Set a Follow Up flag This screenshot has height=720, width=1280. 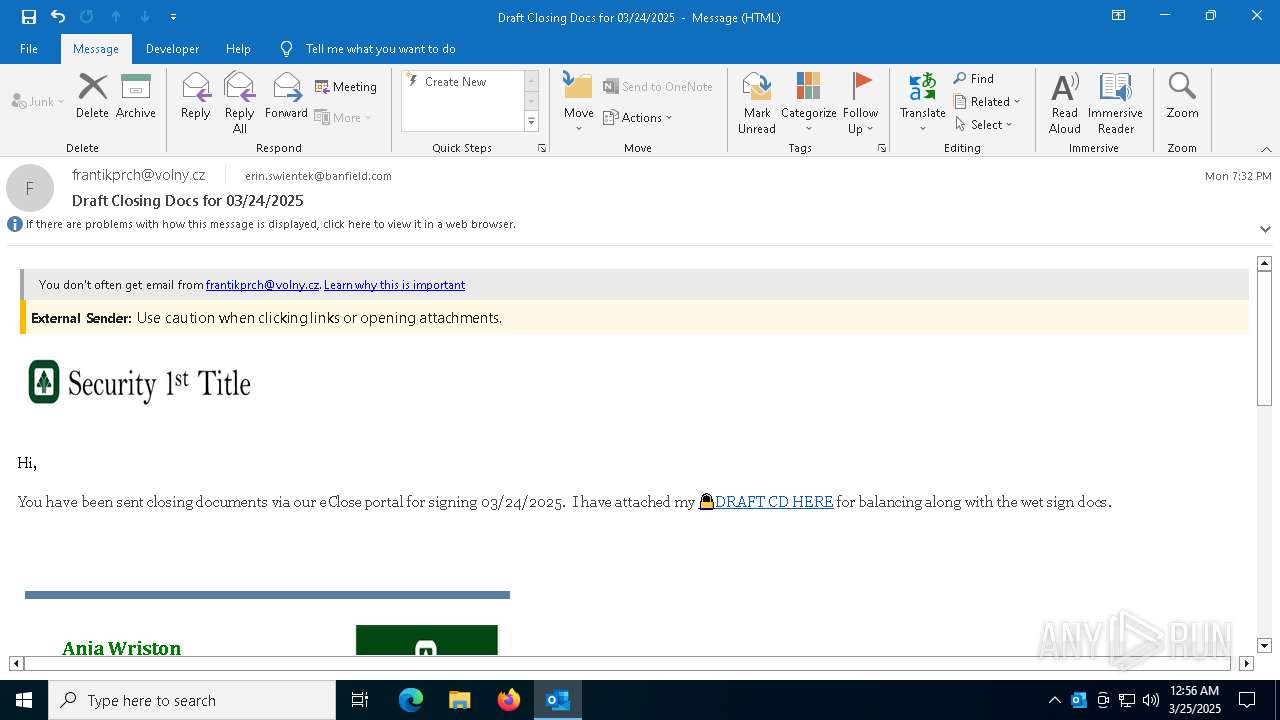click(x=860, y=103)
